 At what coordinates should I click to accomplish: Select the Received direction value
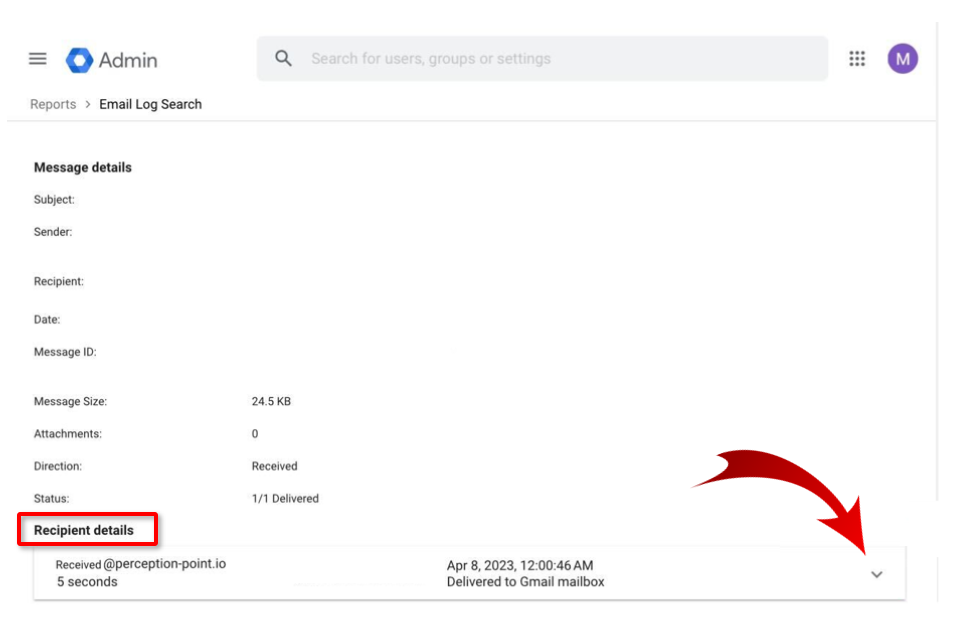(274, 466)
